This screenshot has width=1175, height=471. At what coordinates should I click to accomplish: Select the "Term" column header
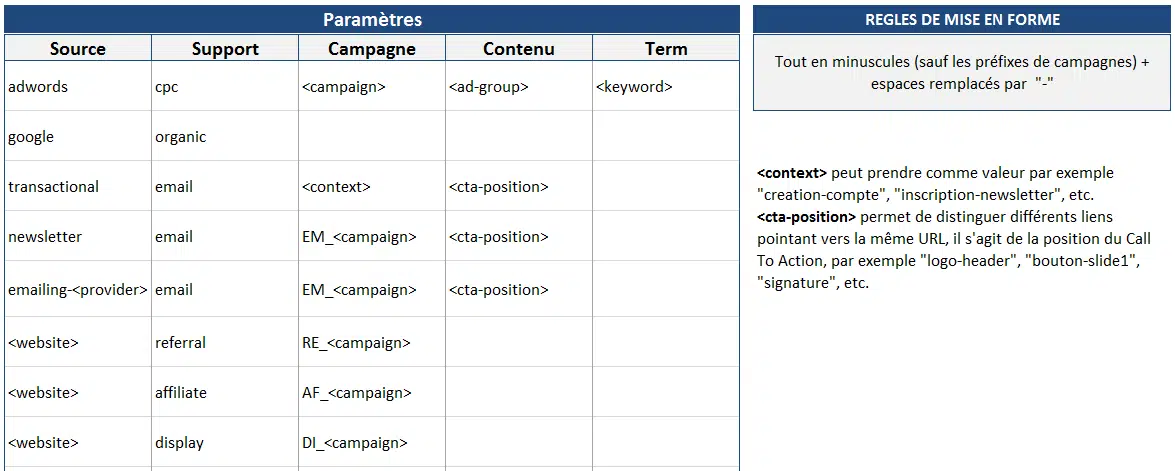coord(666,49)
